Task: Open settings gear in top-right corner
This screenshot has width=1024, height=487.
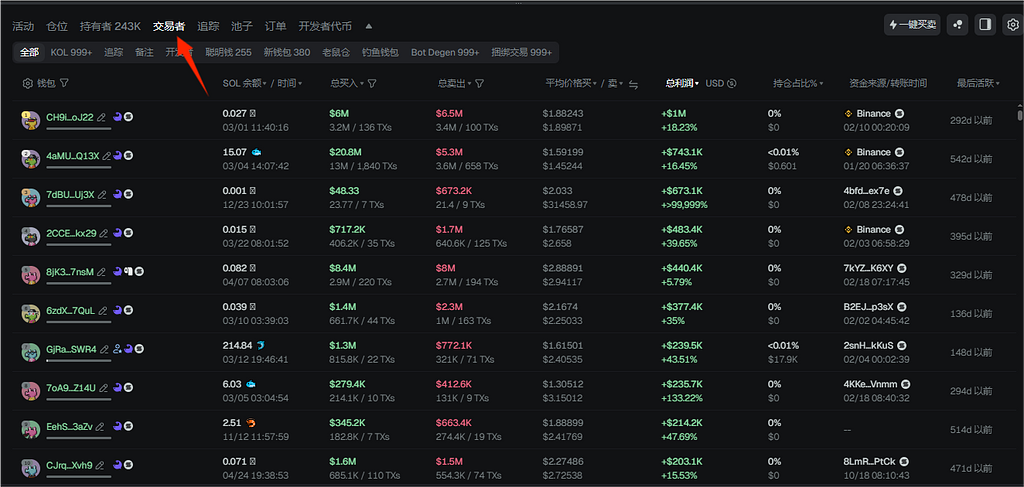Action: (x=1011, y=25)
